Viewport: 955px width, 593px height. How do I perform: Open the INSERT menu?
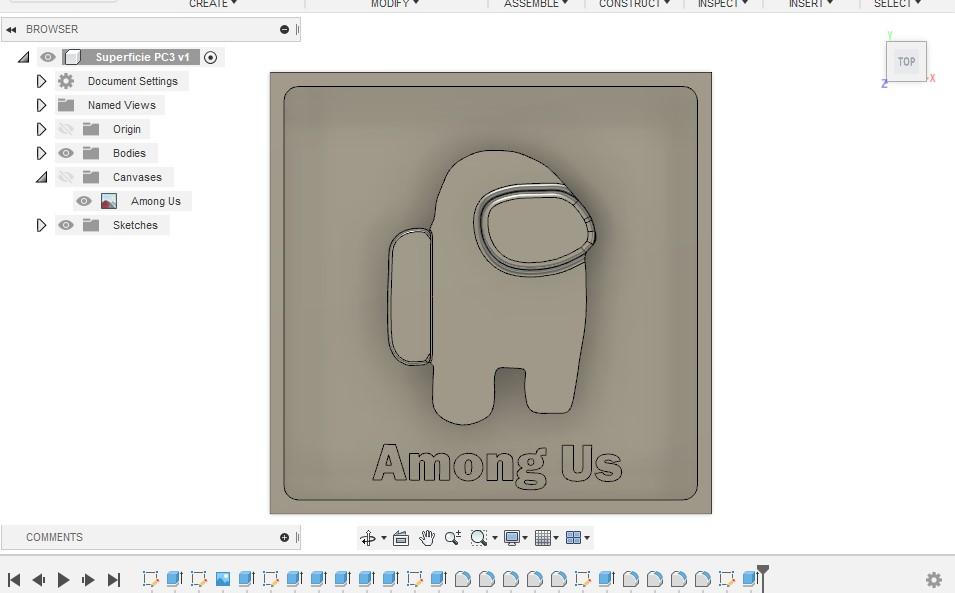tap(810, 4)
